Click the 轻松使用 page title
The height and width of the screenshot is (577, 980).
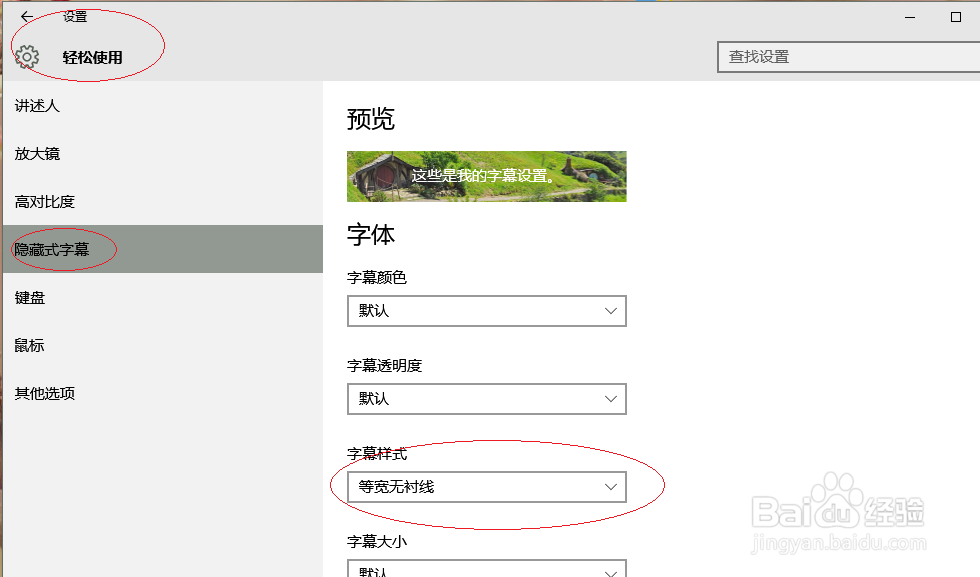pyautogui.click(x=92, y=58)
